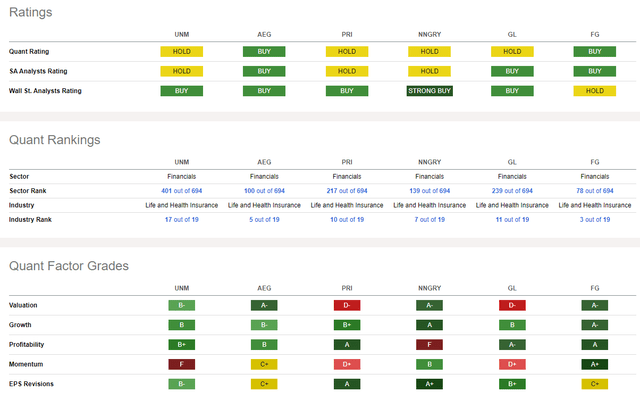Click the Wall St. Analysts Rating label
This screenshot has height=400, width=640.
[45, 91]
